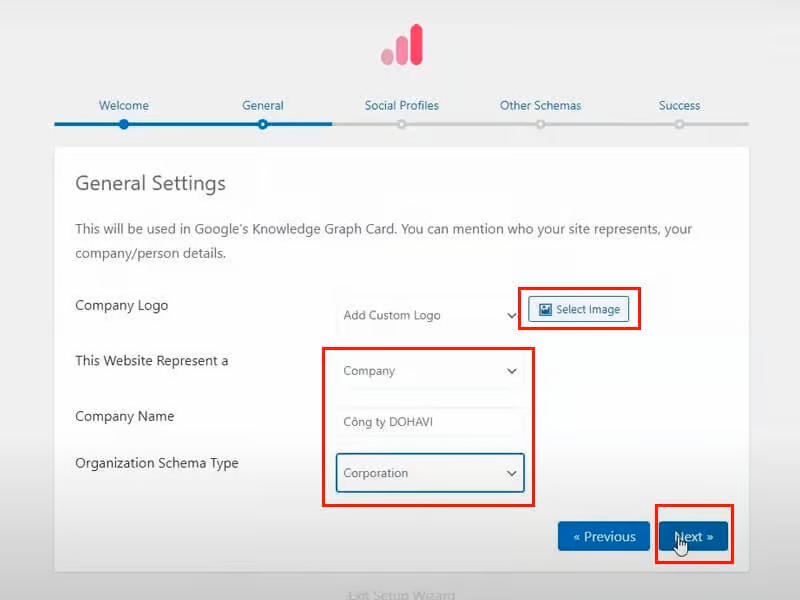
Task: Click the gray Success step dot
Action: 679,125
